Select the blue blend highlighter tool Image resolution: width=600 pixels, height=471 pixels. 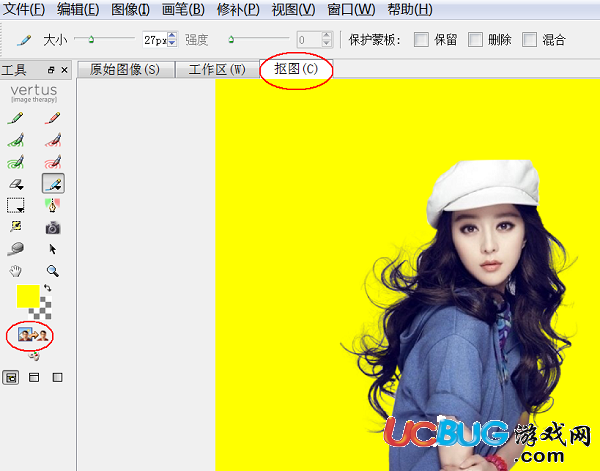53,184
